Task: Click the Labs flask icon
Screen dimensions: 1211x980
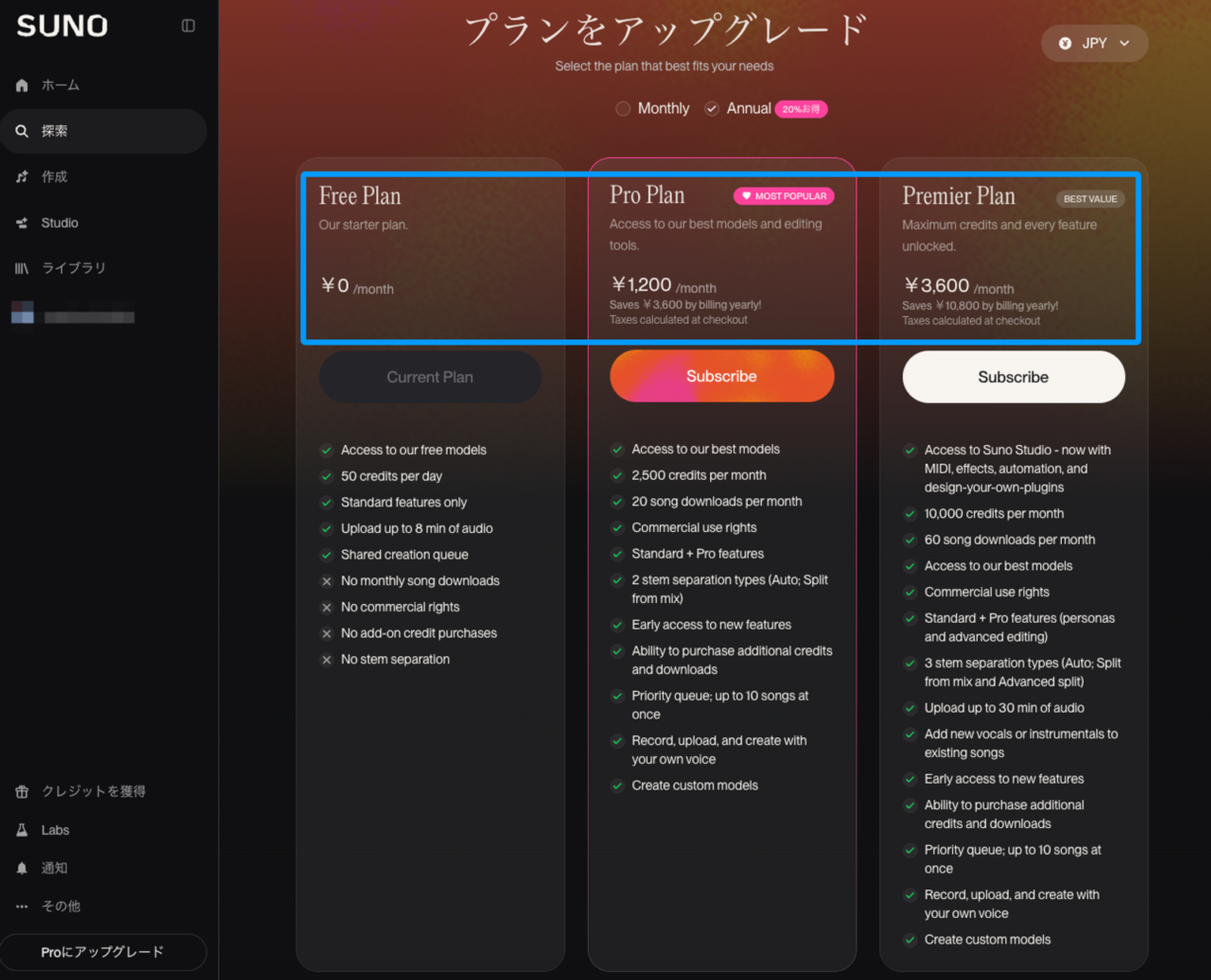Action: 22,830
